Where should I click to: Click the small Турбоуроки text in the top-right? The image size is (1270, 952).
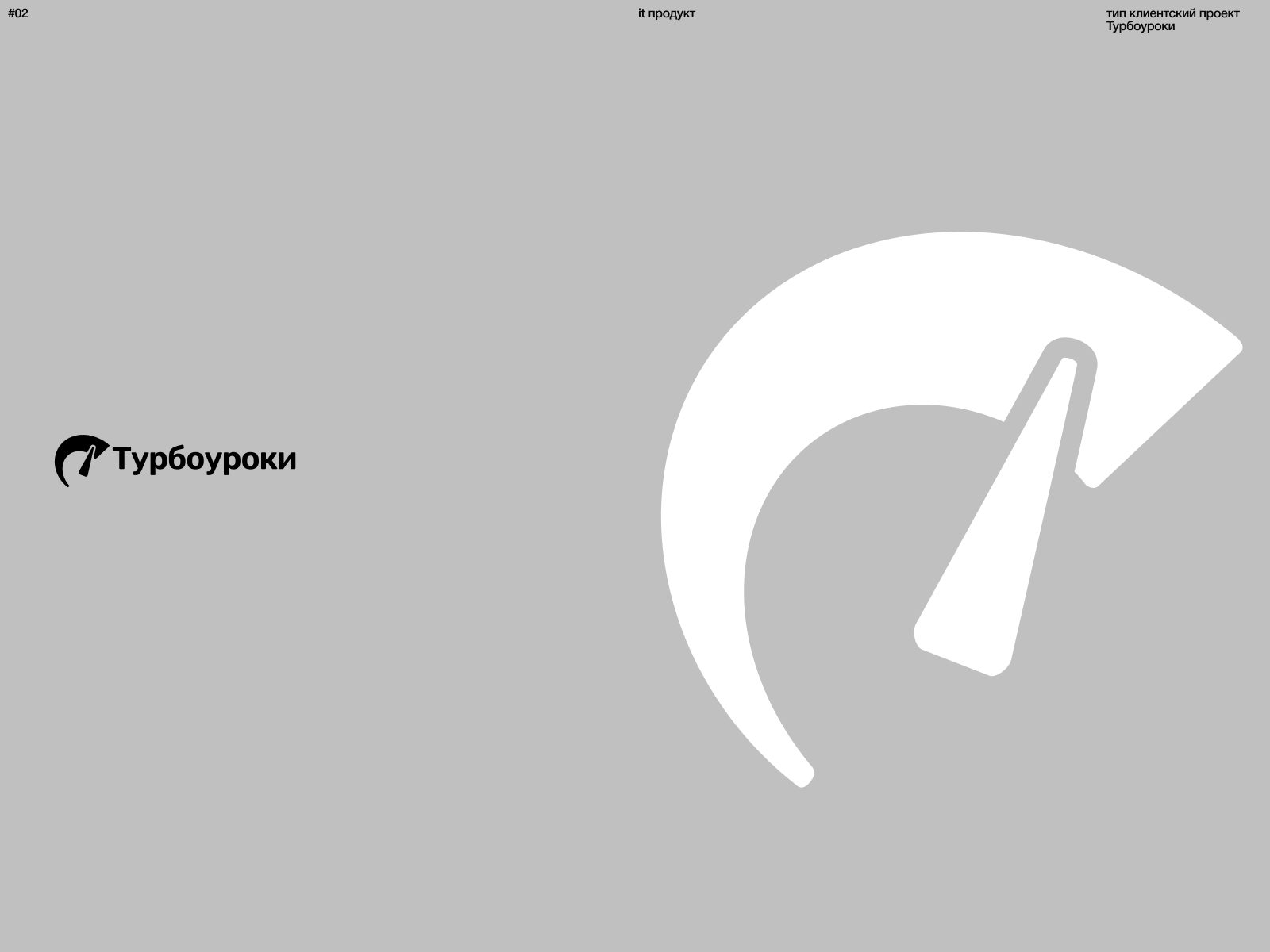[x=1140, y=26]
